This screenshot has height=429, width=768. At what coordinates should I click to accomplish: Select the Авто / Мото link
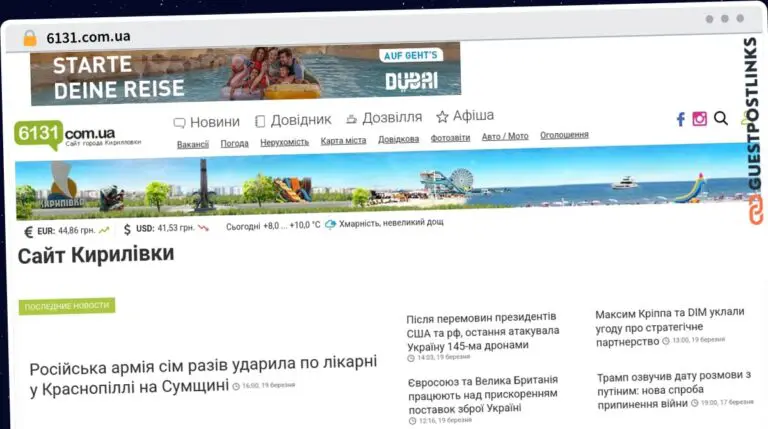click(505, 136)
